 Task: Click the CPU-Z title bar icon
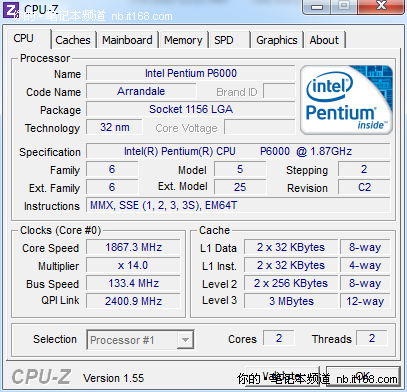tap(10, 10)
